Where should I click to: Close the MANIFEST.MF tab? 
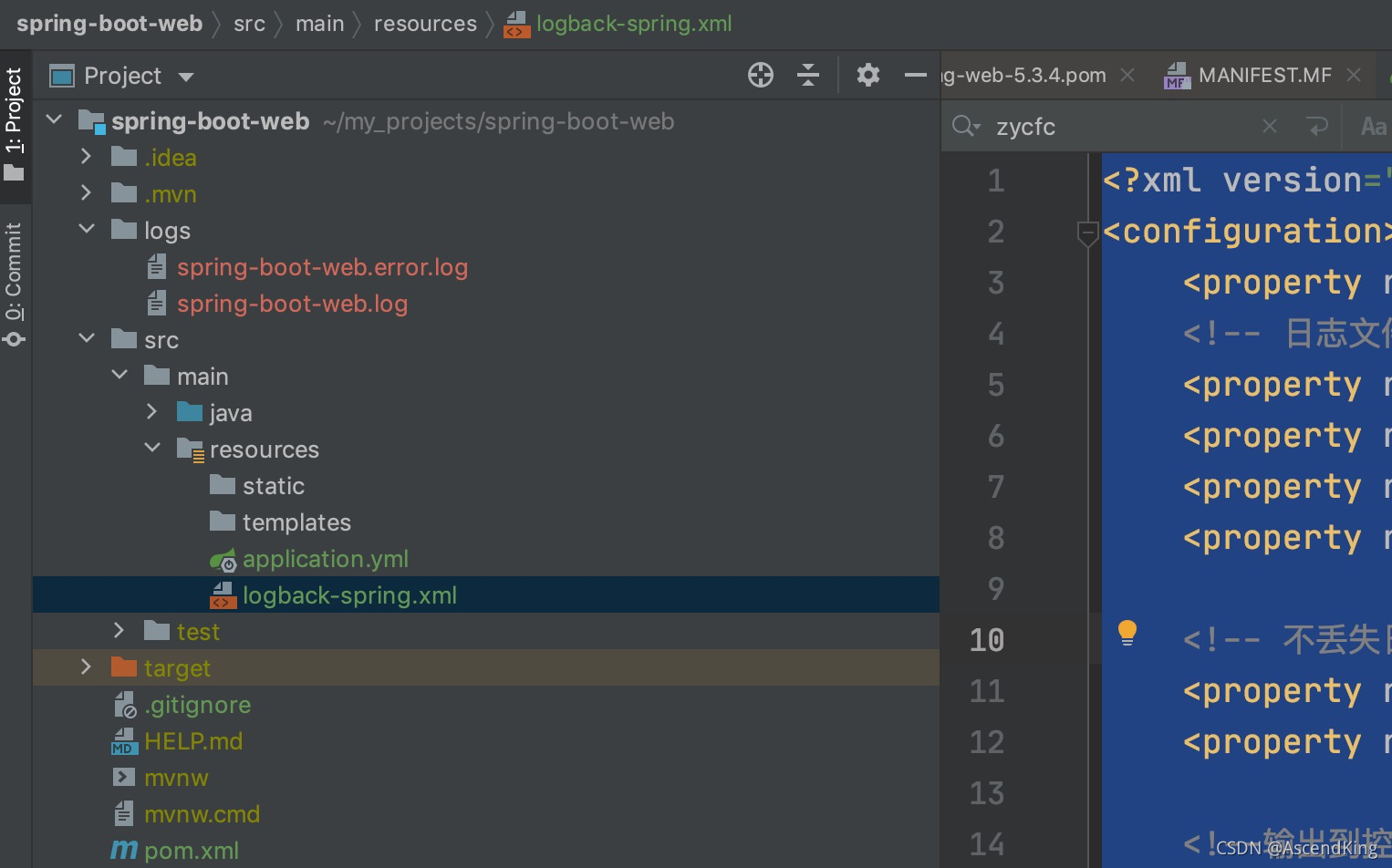pos(1354,75)
